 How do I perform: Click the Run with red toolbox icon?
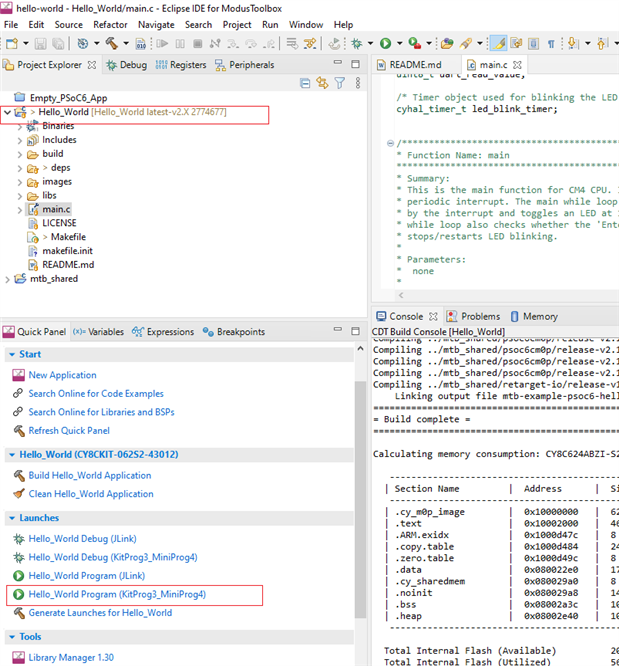[414, 43]
